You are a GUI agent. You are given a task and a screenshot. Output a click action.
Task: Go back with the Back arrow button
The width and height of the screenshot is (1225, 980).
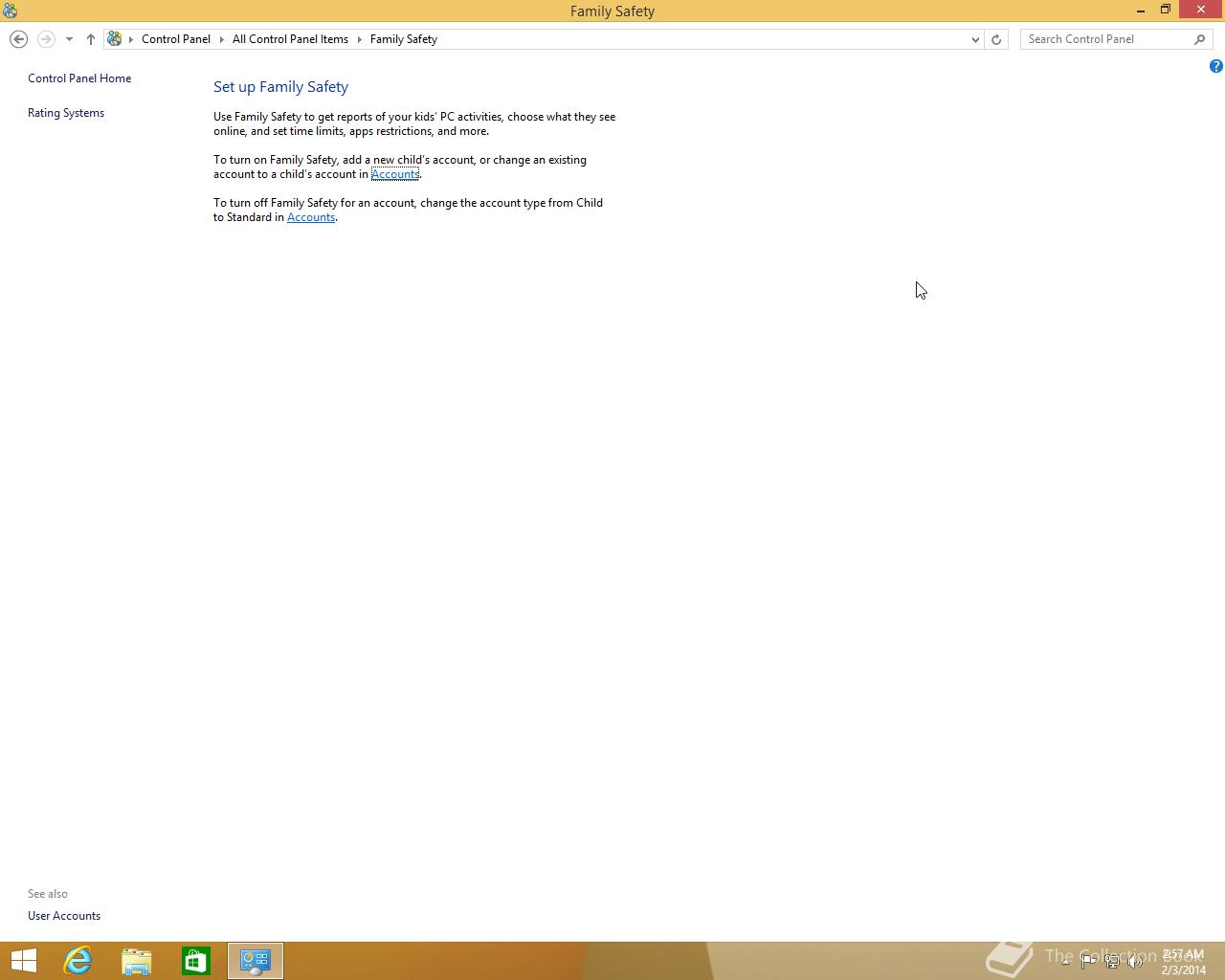click(18, 39)
